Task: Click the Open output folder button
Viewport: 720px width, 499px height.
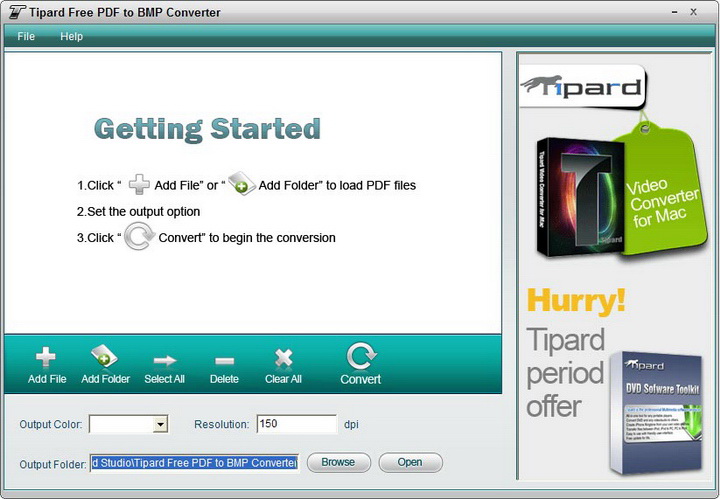Action: pyautogui.click(x=410, y=462)
